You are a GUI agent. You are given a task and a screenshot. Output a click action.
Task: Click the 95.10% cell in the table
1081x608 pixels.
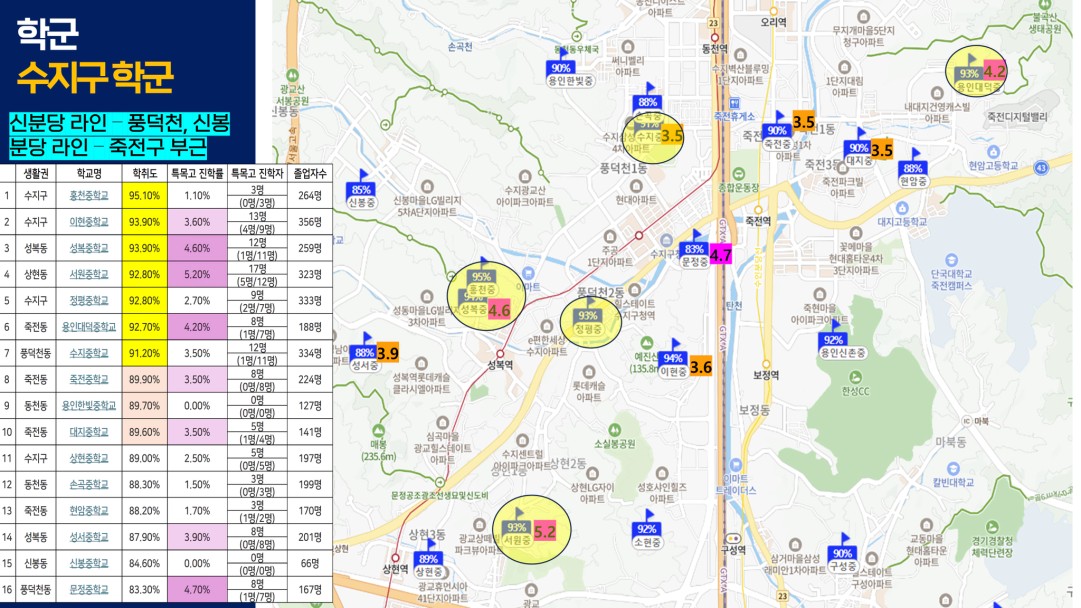point(145,196)
